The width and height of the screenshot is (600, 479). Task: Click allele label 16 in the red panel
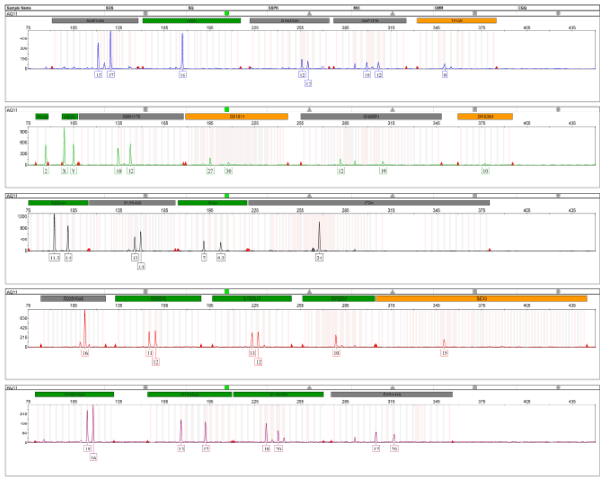[x=85, y=353]
